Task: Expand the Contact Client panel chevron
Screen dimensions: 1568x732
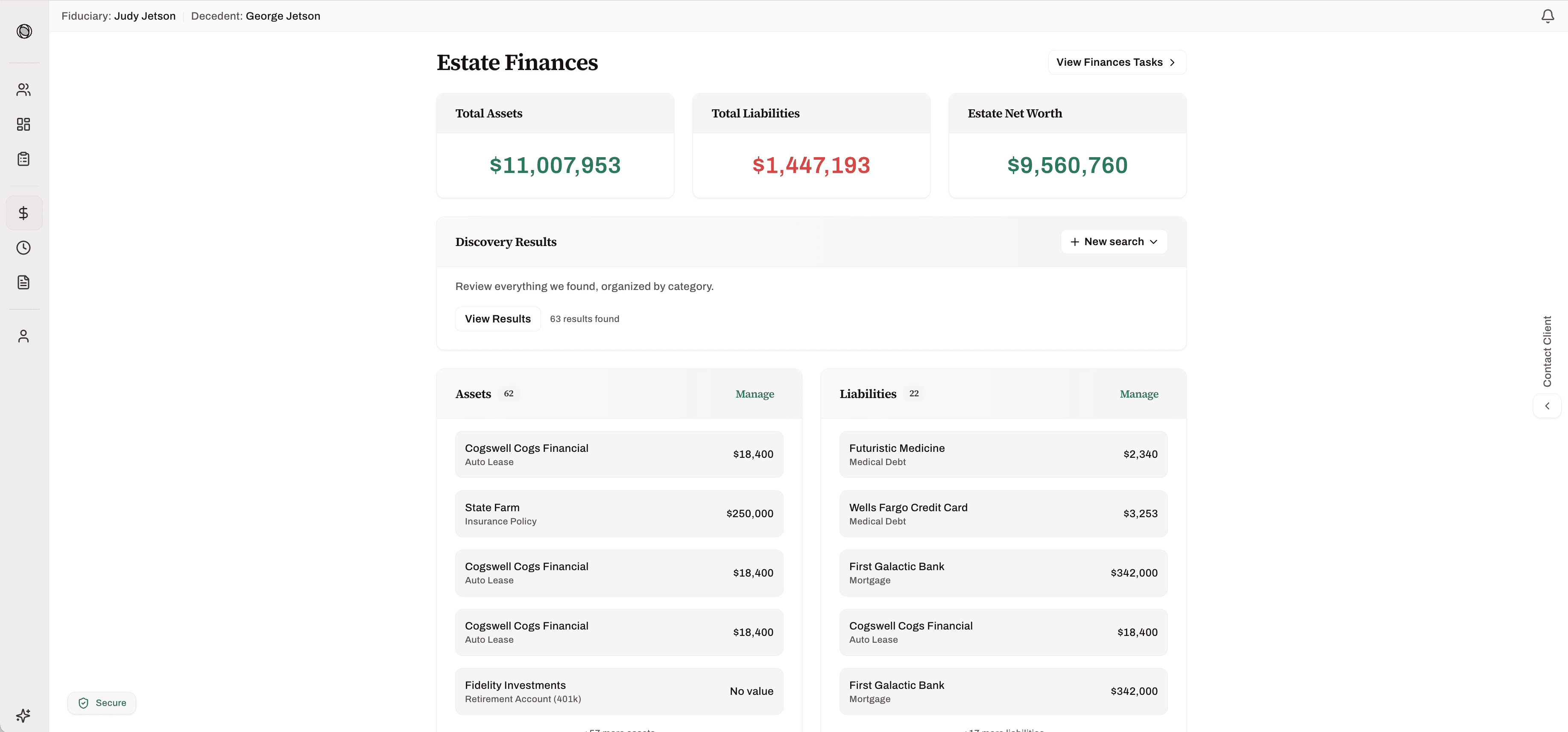Action: tap(1547, 406)
